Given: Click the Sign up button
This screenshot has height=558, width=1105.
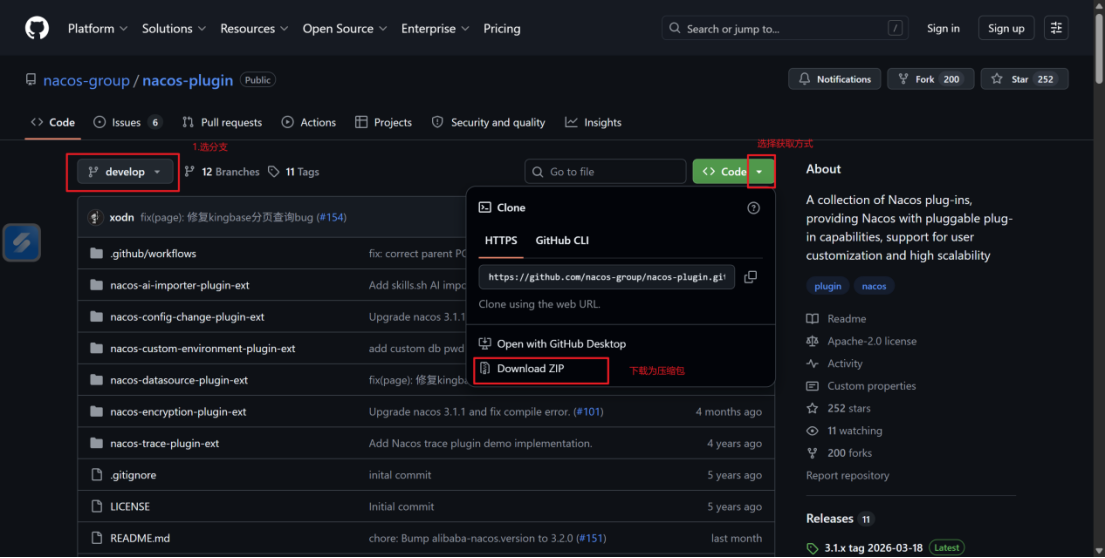Looking at the screenshot, I should pos(1006,28).
